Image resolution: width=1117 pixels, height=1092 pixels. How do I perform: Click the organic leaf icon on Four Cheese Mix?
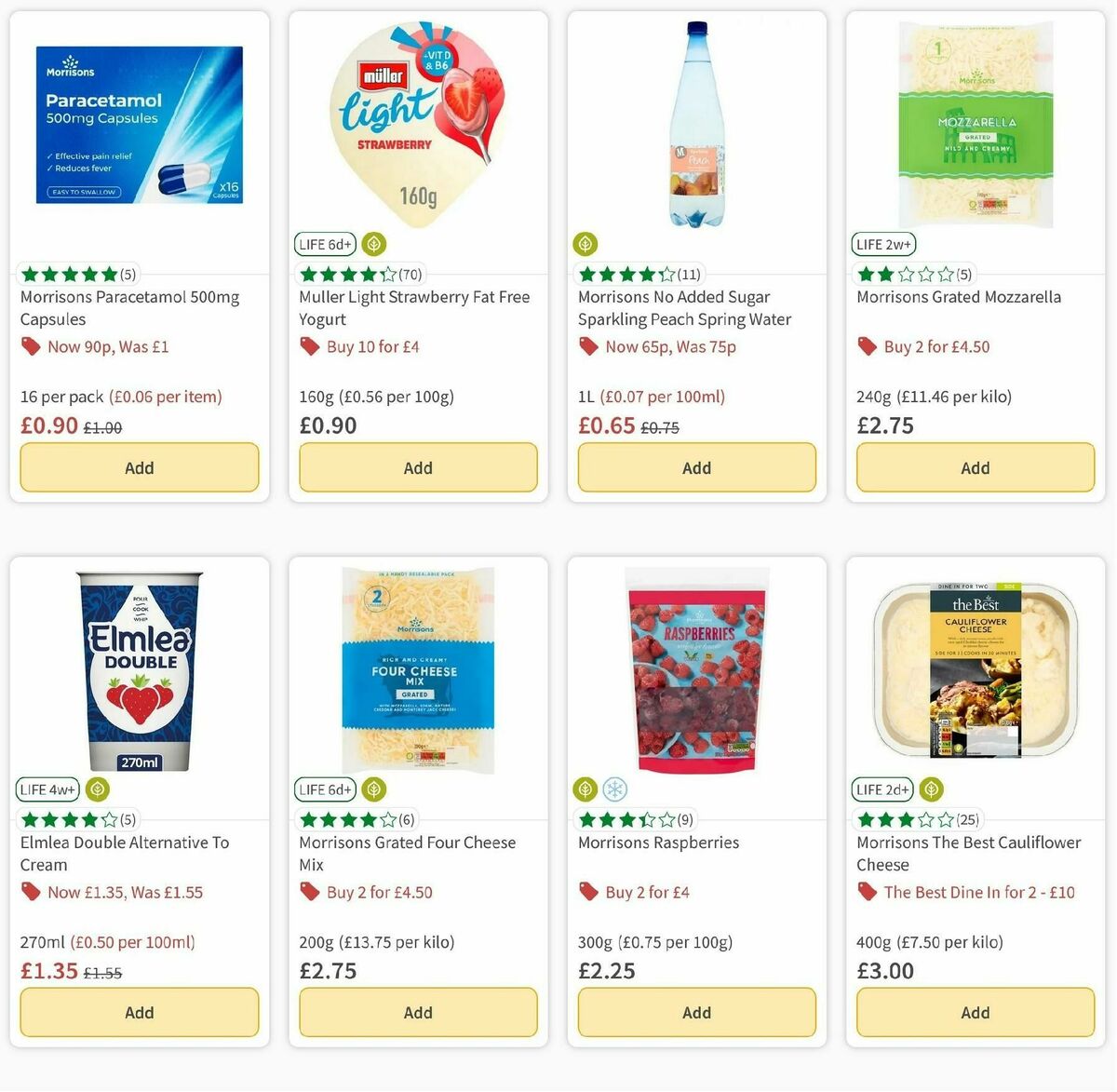click(x=373, y=789)
